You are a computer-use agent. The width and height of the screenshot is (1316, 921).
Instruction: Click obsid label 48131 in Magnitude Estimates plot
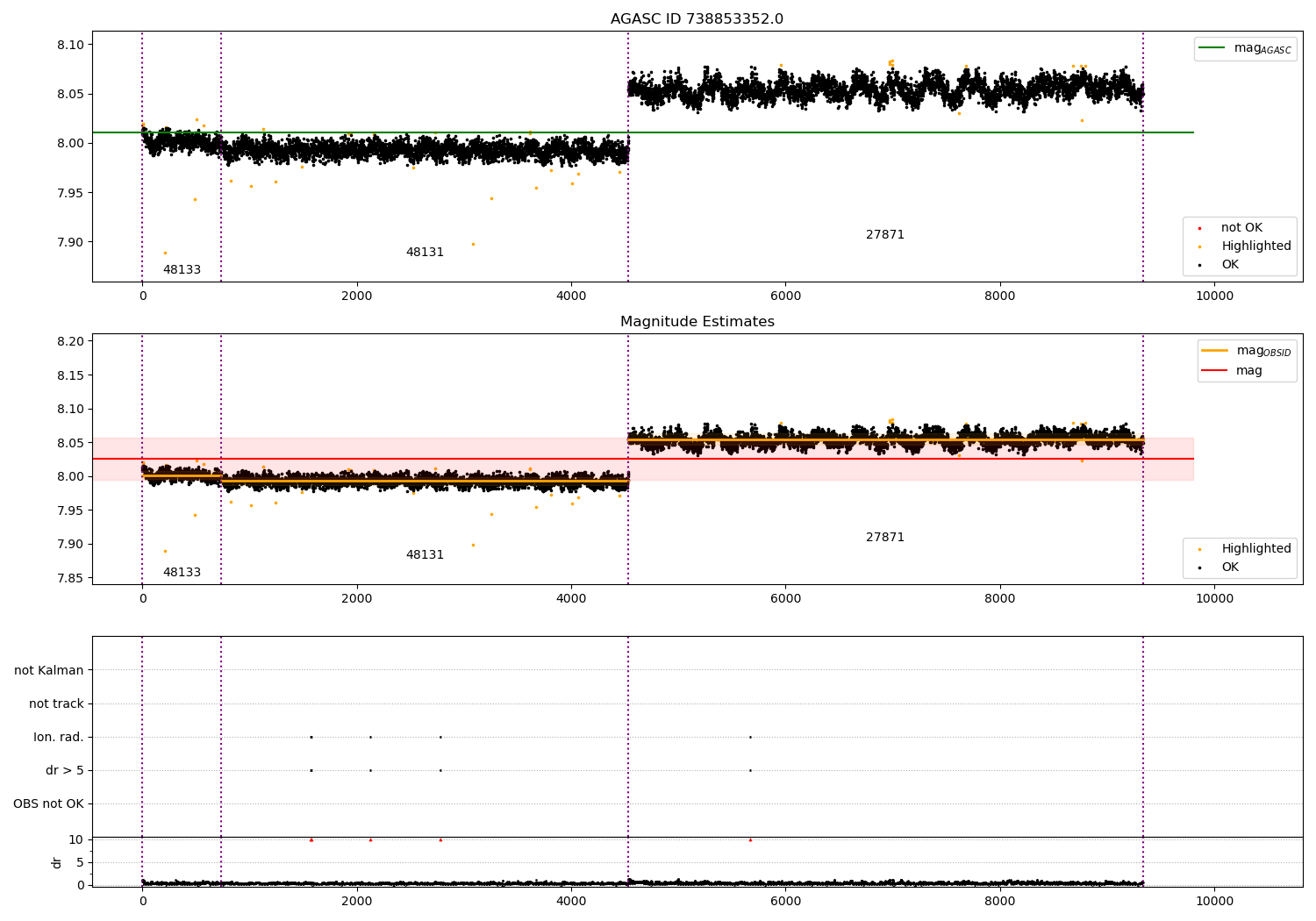tap(425, 555)
